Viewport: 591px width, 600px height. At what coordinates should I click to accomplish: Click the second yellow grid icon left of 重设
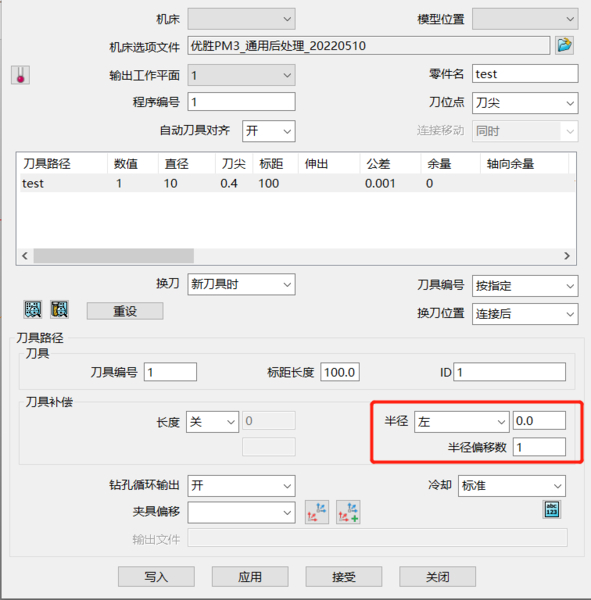(60, 309)
